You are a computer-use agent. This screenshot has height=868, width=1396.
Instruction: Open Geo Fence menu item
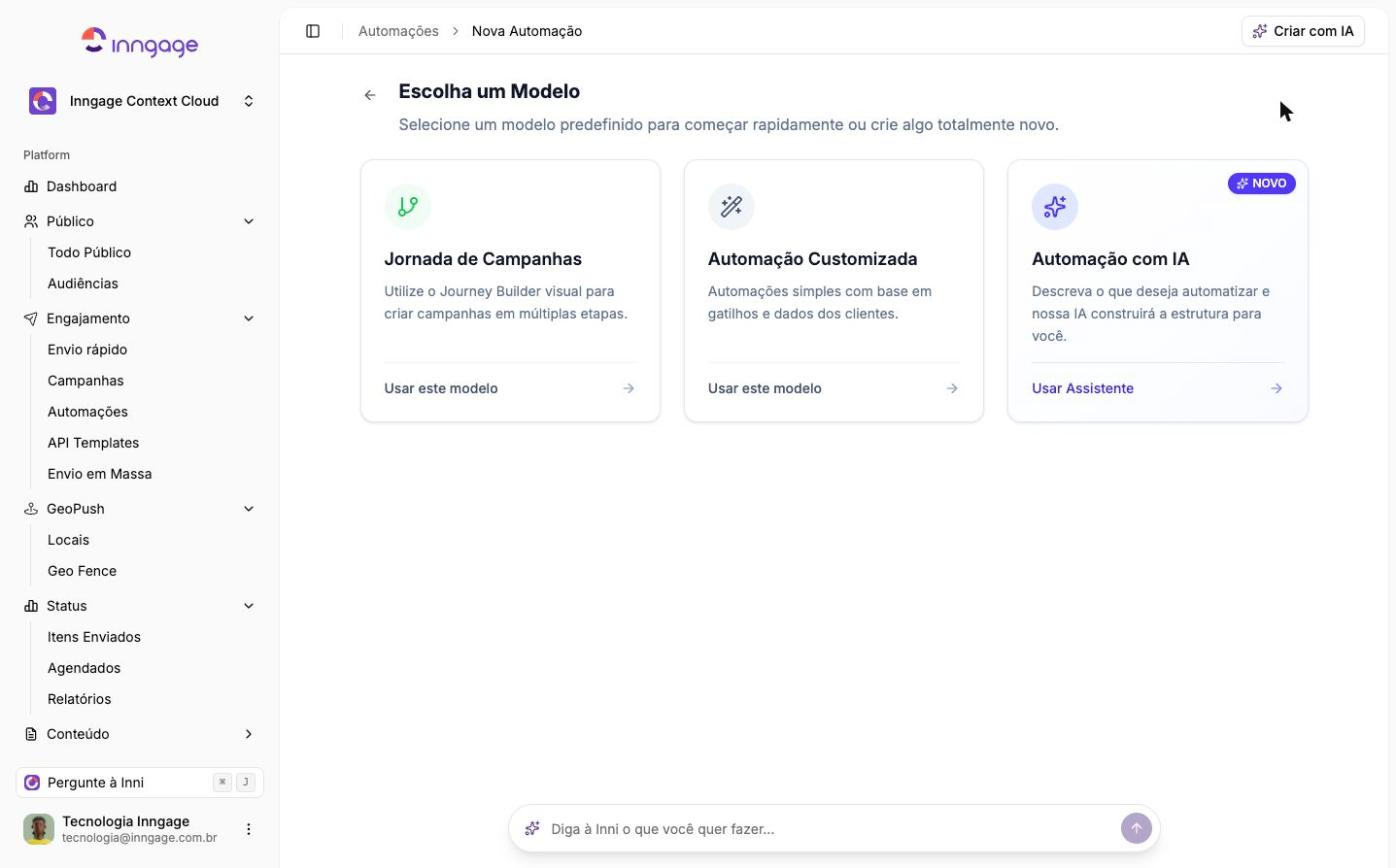pos(82,570)
